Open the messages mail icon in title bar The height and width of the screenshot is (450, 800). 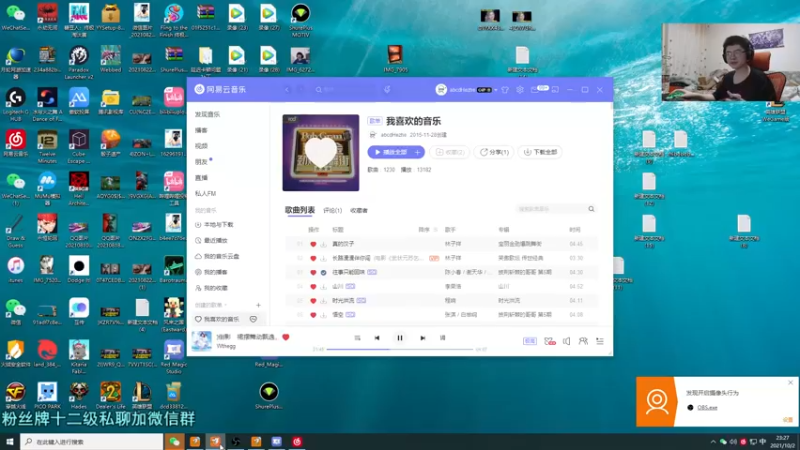535,90
